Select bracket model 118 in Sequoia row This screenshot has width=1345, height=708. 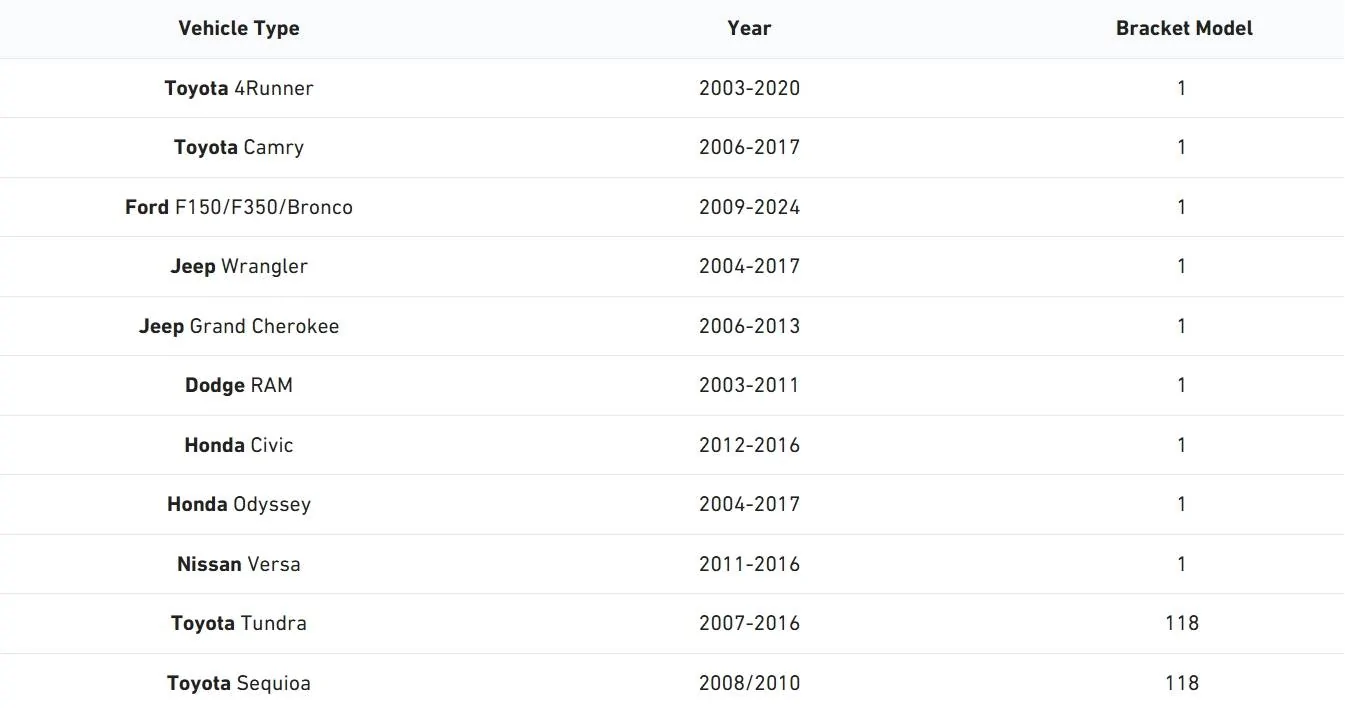tap(1182, 683)
